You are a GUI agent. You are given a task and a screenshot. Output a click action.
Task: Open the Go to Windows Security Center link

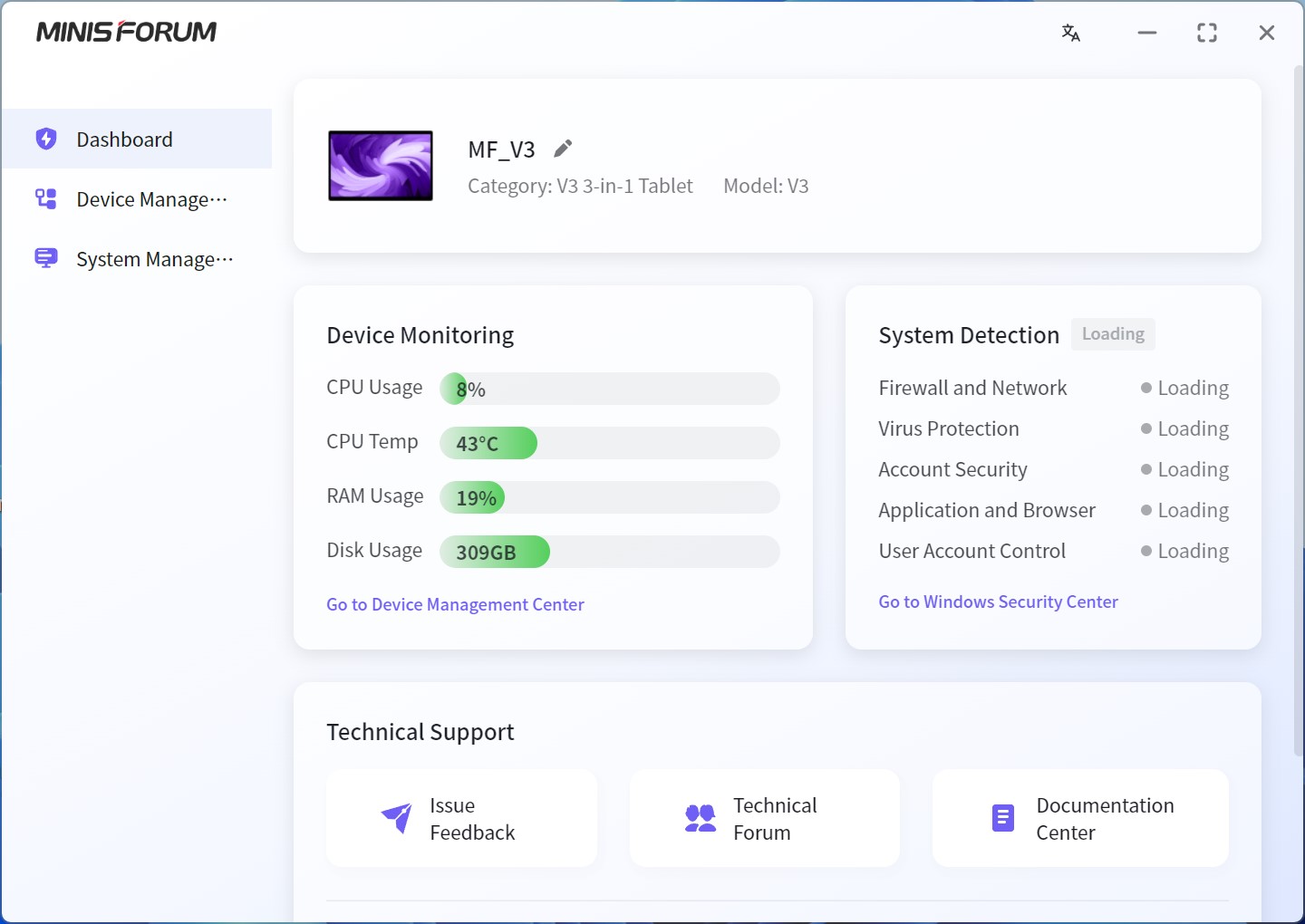pyautogui.click(x=998, y=602)
